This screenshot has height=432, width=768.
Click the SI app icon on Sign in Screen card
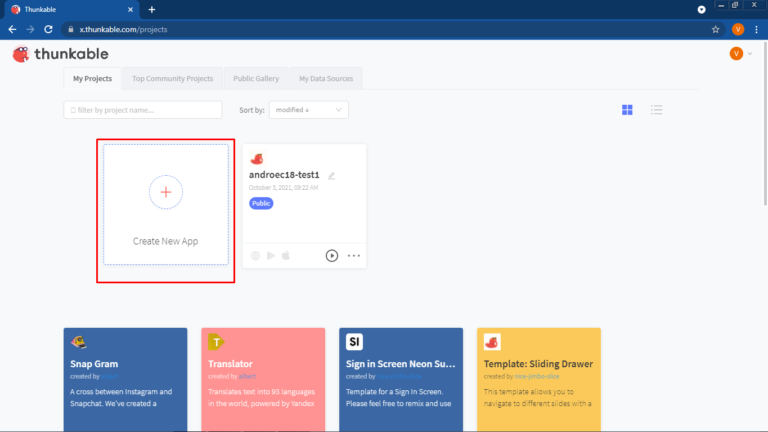click(x=354, y=342)
